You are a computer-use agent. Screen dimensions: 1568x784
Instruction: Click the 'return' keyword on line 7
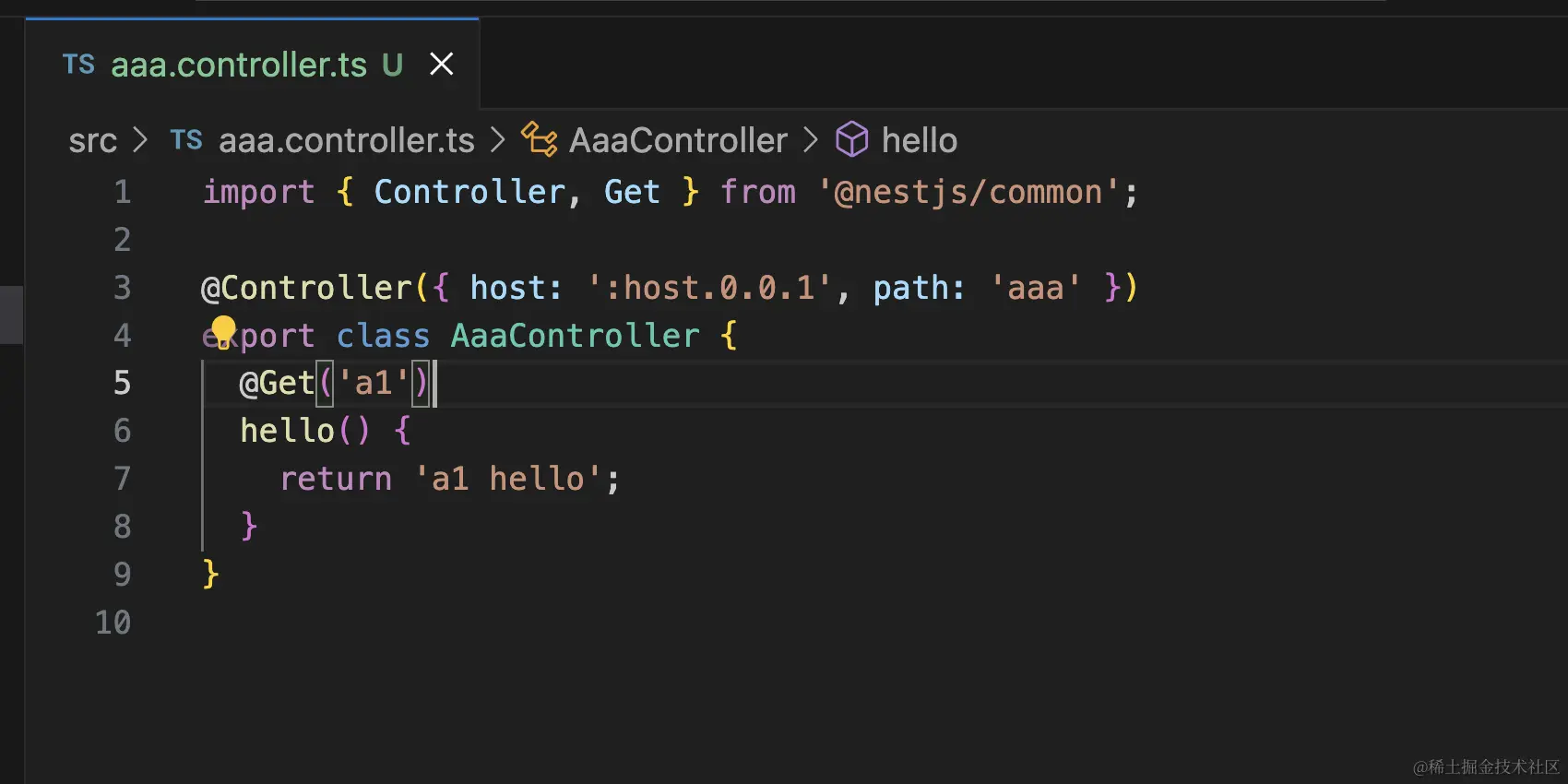[x=336, y=479]
